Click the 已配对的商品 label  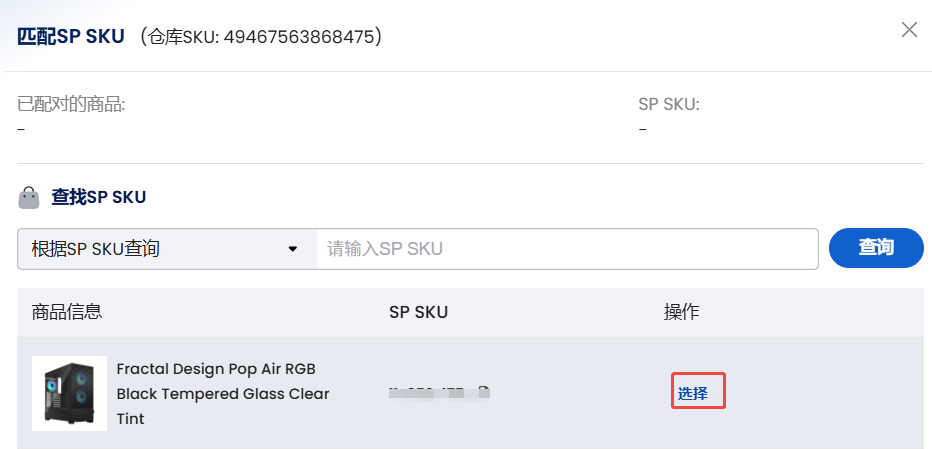coord(71,104)
